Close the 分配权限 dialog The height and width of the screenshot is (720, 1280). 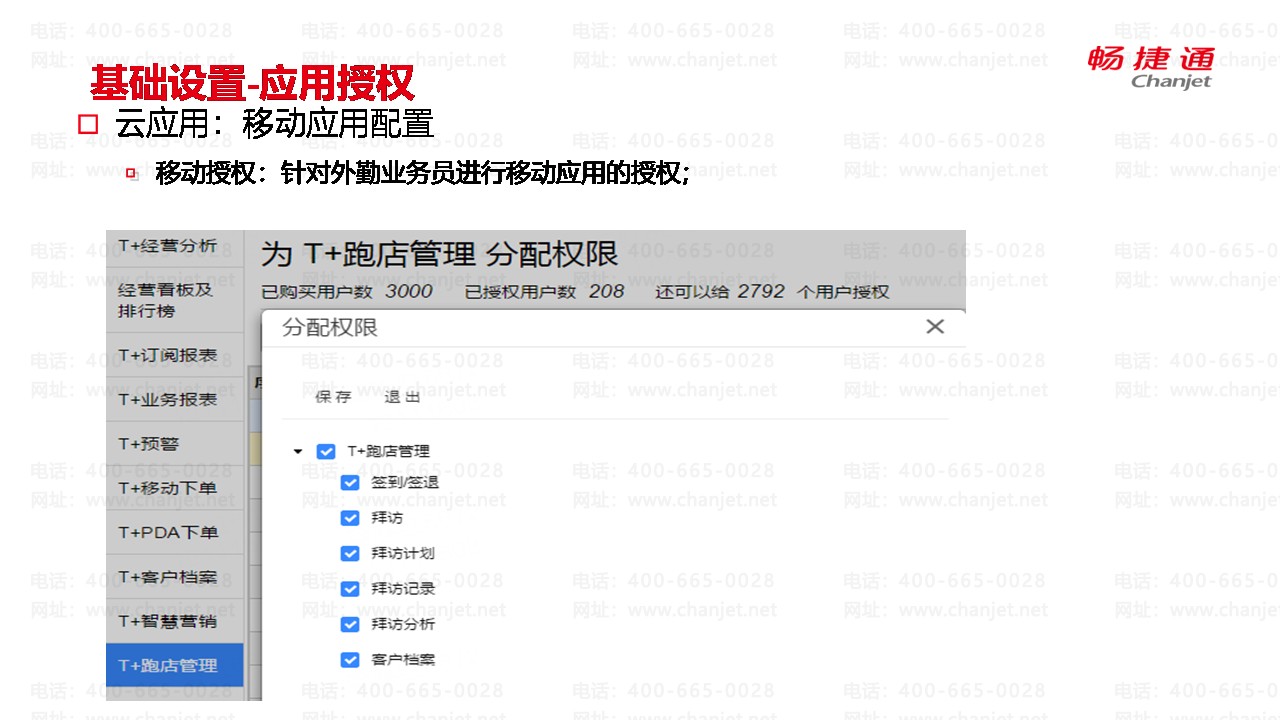[x=935, y=327]
